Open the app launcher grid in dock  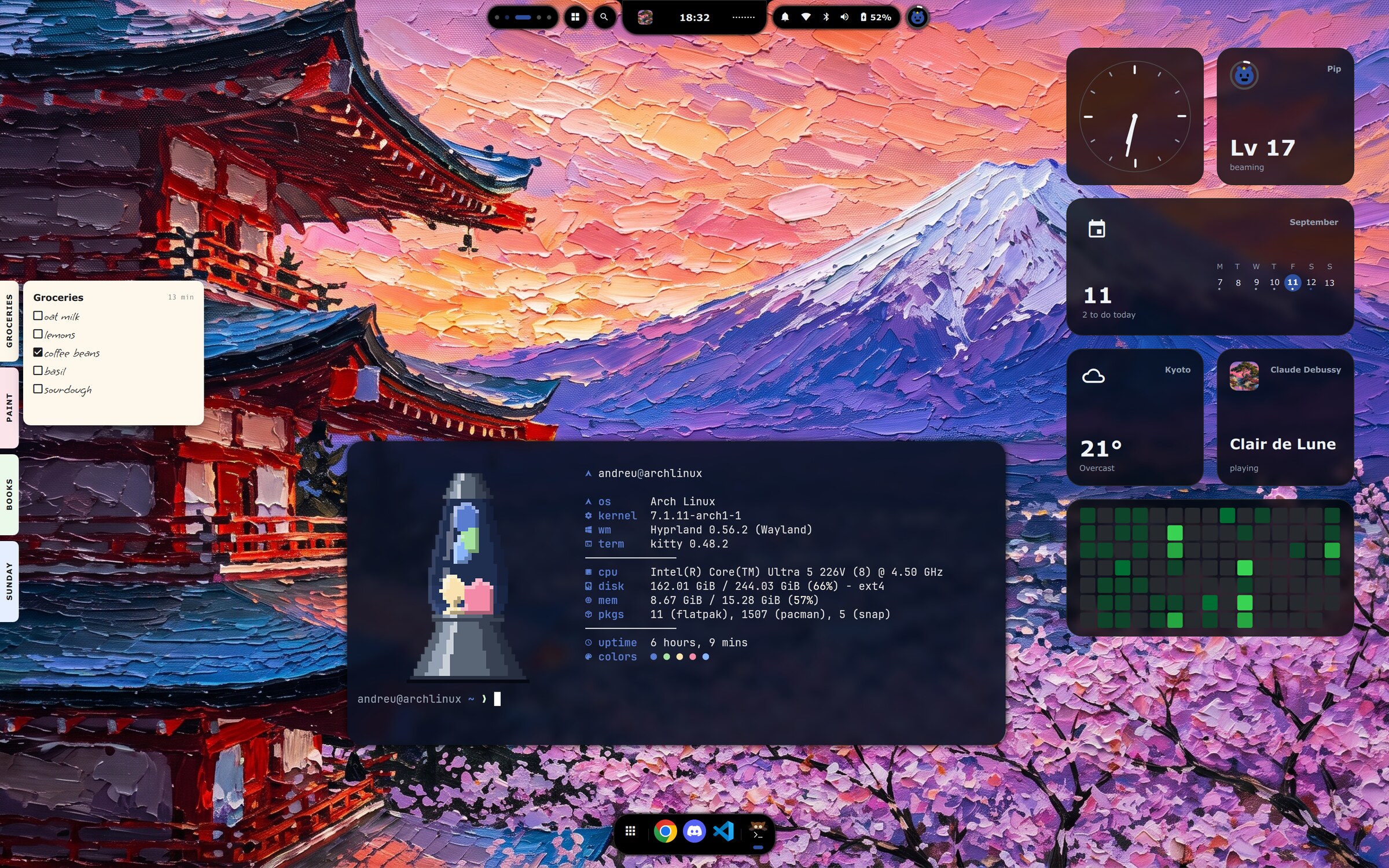point(631,832)
